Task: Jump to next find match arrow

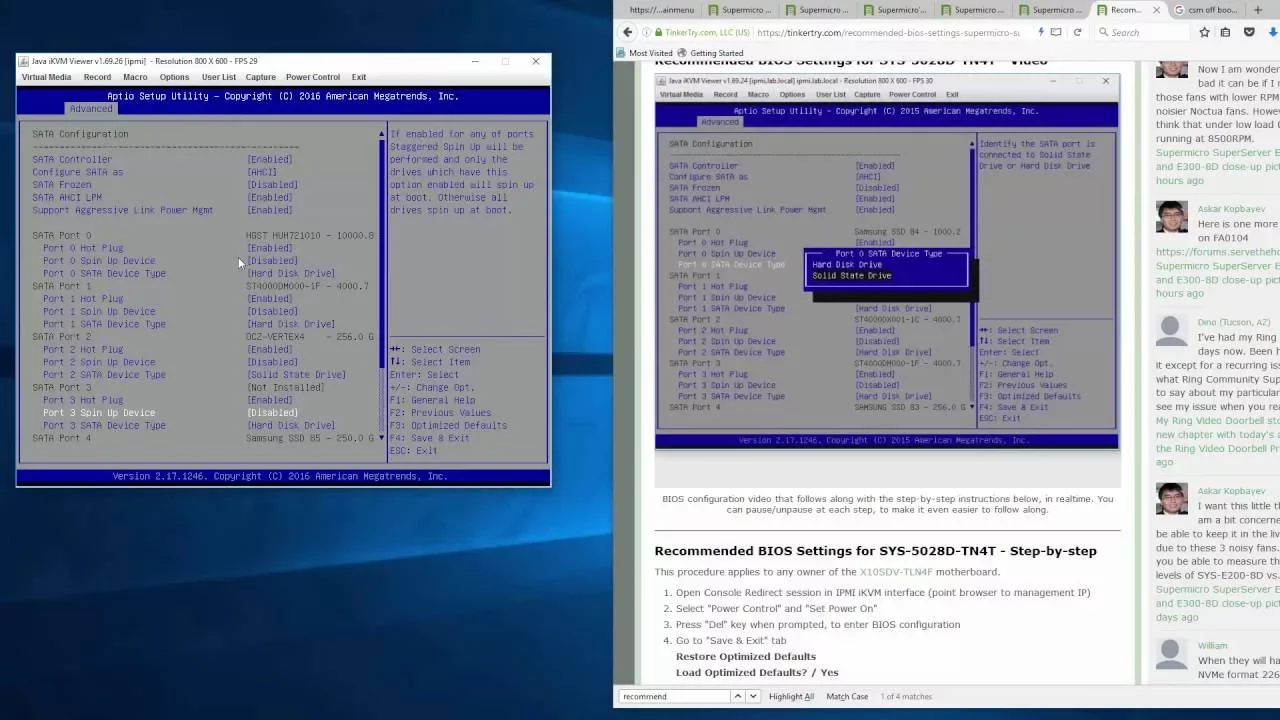Action: coord(754,696)
